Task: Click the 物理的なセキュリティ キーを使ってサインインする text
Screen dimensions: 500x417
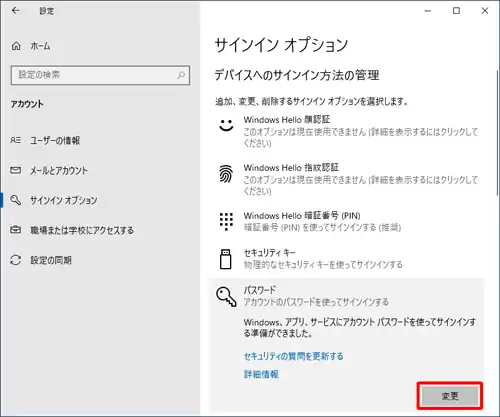Action: point(323,265)
